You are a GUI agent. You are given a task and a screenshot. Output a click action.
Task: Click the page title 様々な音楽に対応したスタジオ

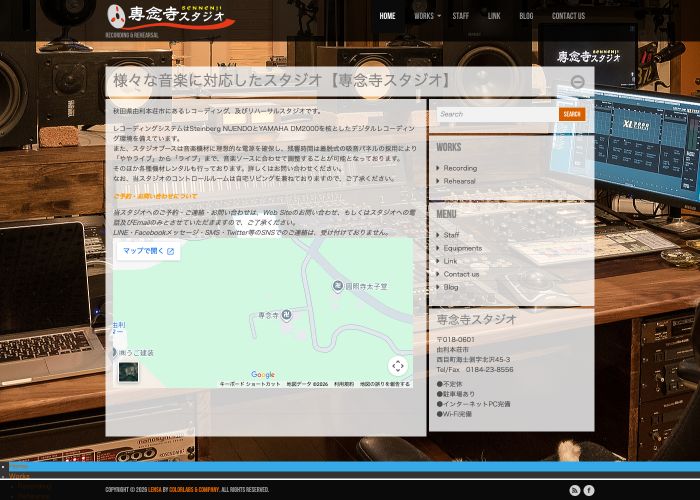click(x=282, y=81)
